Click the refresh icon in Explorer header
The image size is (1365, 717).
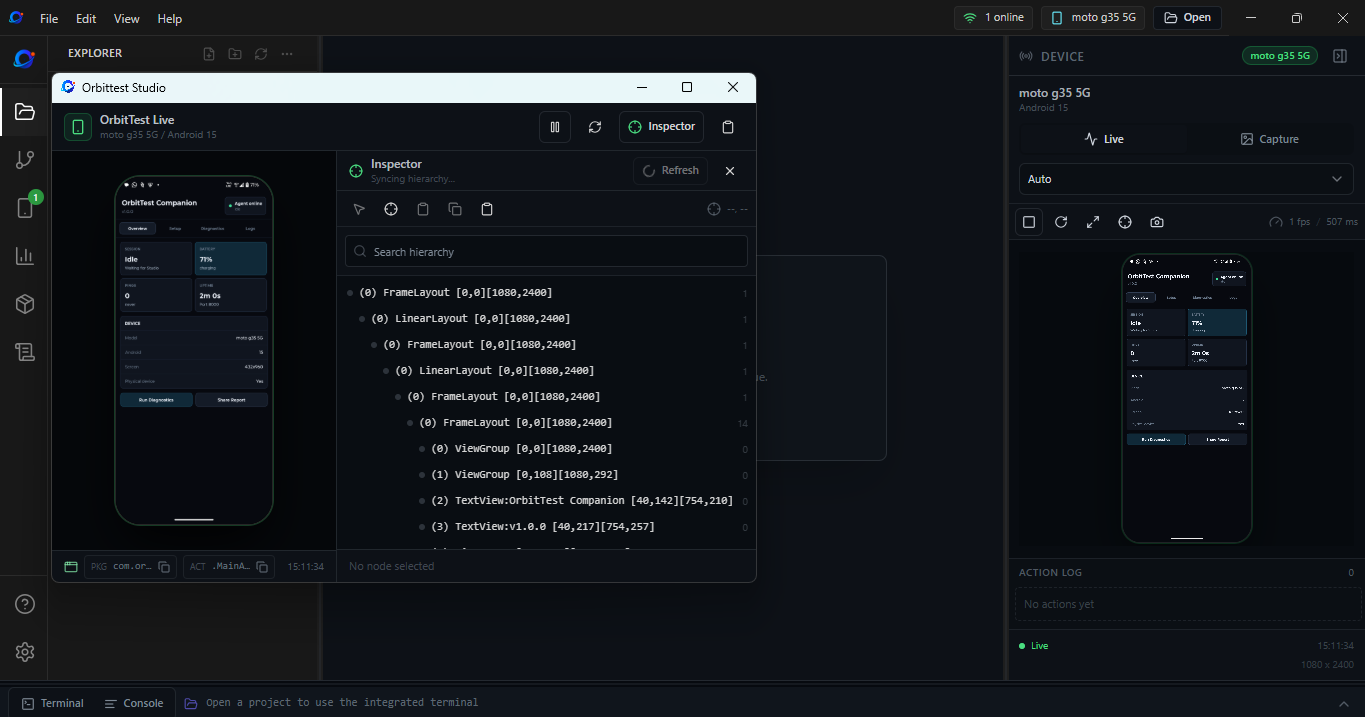pyautogui.click(x=261, y=54)
